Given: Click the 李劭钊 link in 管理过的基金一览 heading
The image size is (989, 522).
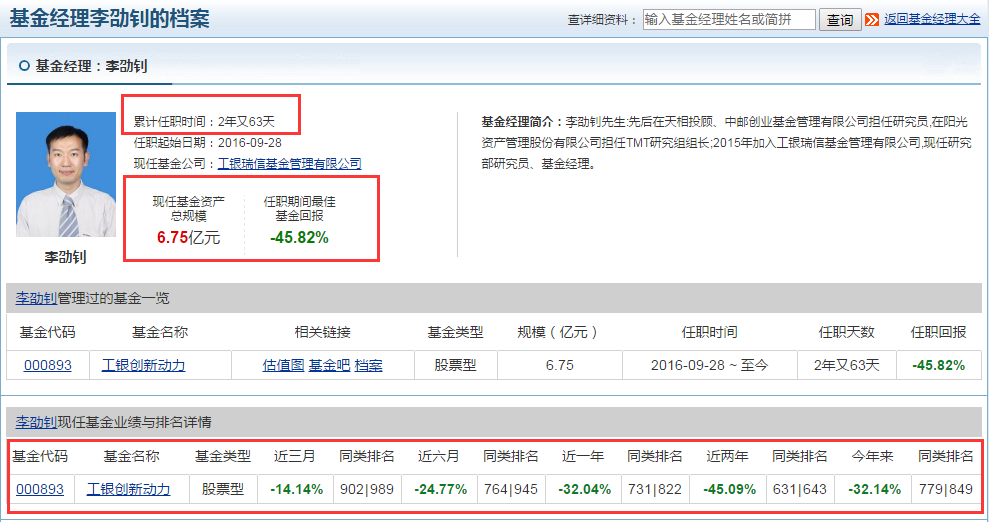Looking at the screenshot, I should 36,298.
